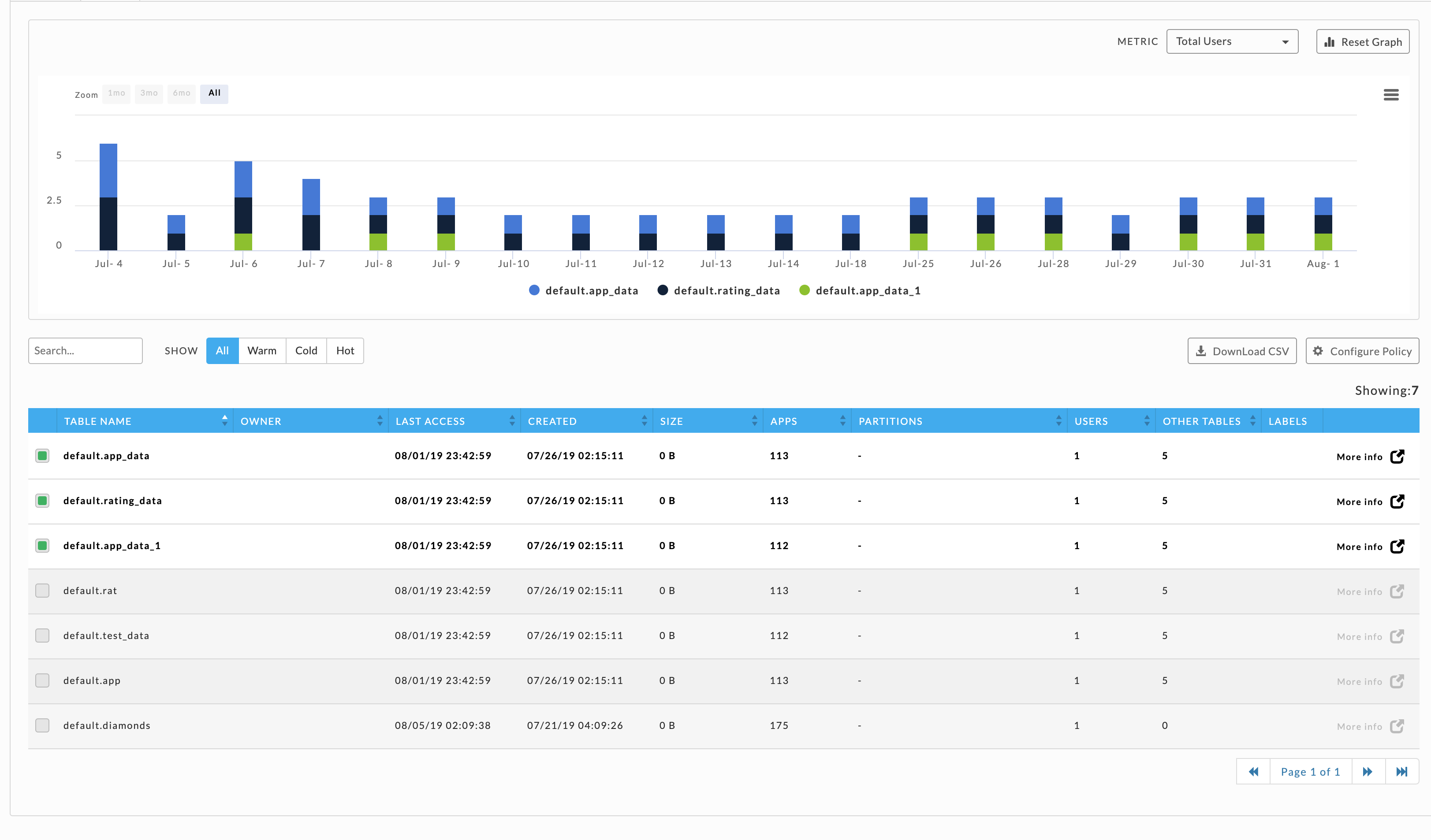Screen dimensions: 1431x840
Task: Click the DownLoad CSV button
Action: [1242, 351]
